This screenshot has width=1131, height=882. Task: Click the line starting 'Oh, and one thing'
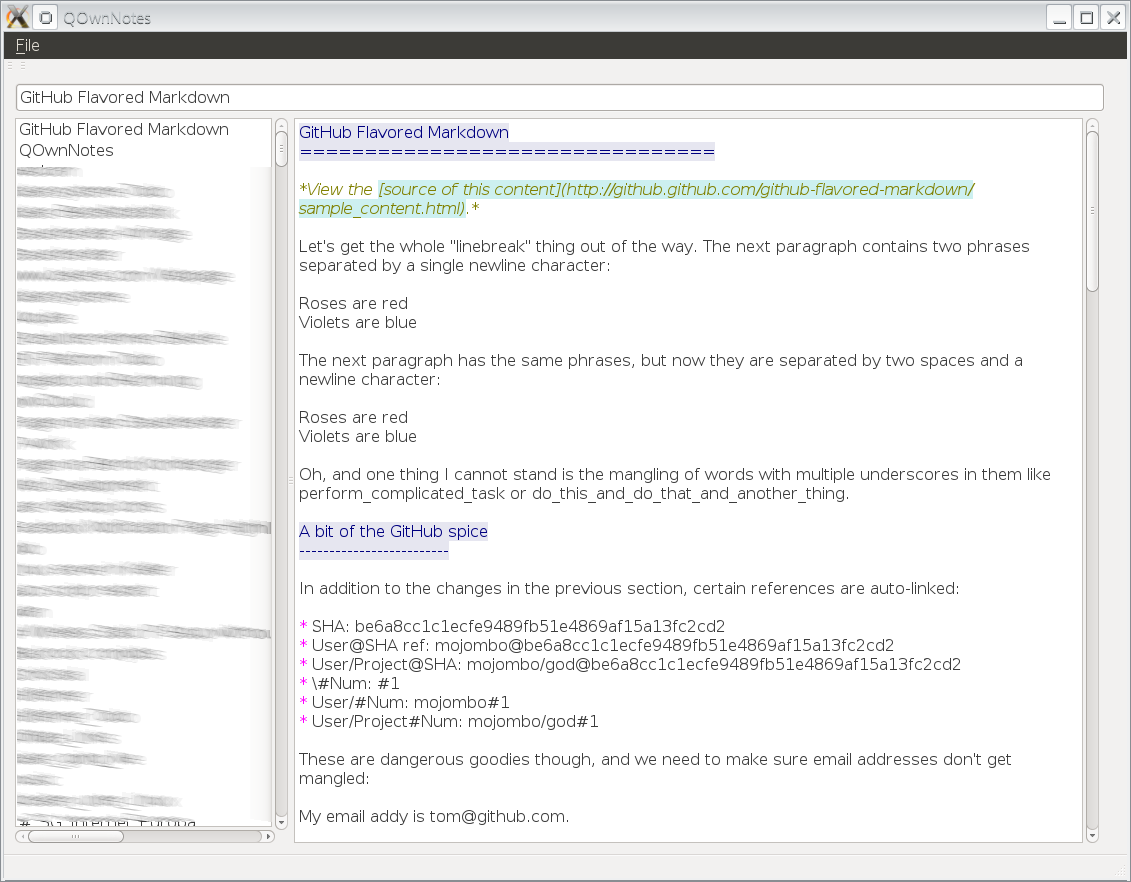tap(674, 484)
